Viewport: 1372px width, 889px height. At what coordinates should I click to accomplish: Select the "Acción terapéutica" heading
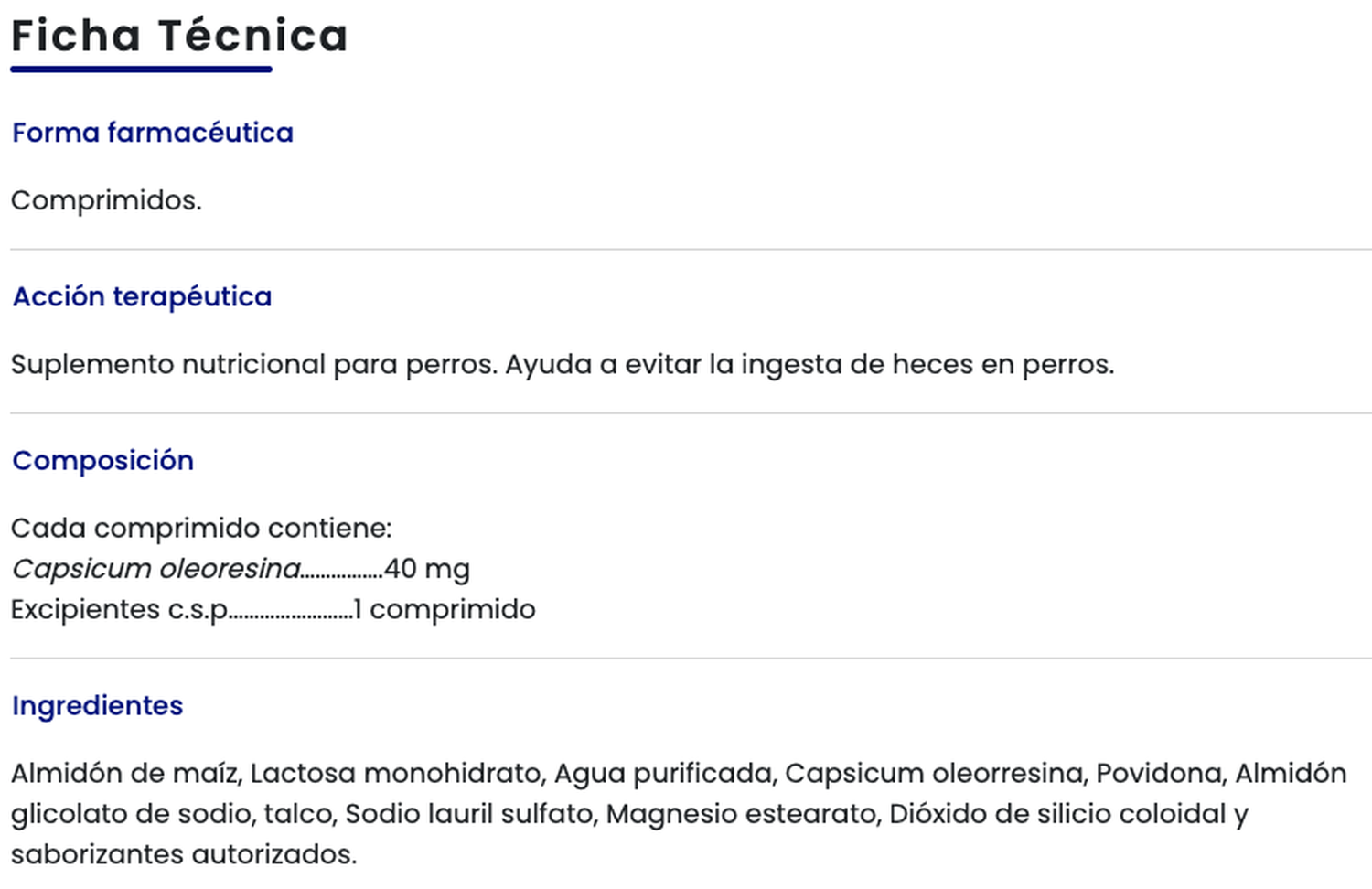click(x=142, y=296)
